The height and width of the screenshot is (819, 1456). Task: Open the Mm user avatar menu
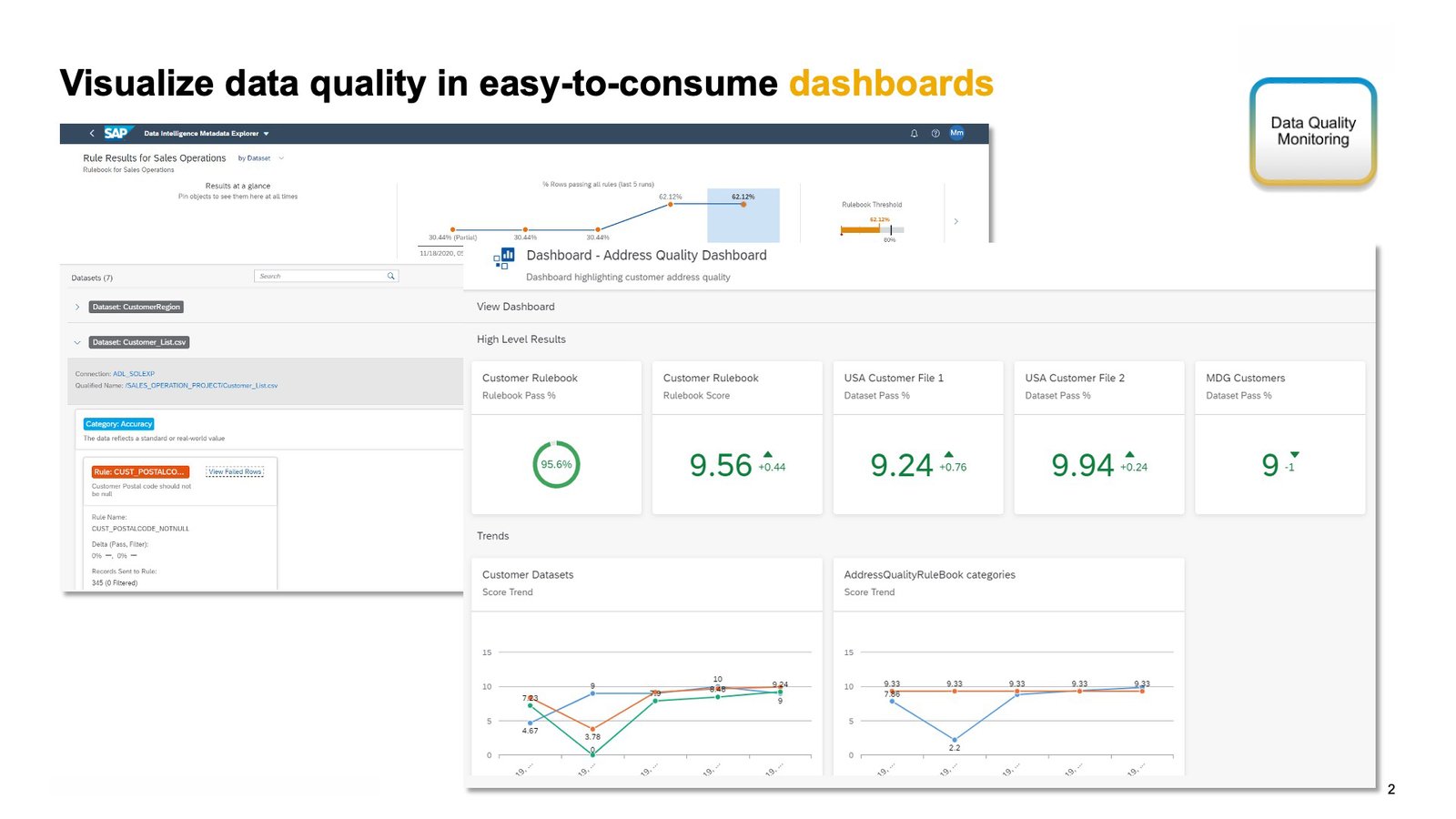coord(956,133)
